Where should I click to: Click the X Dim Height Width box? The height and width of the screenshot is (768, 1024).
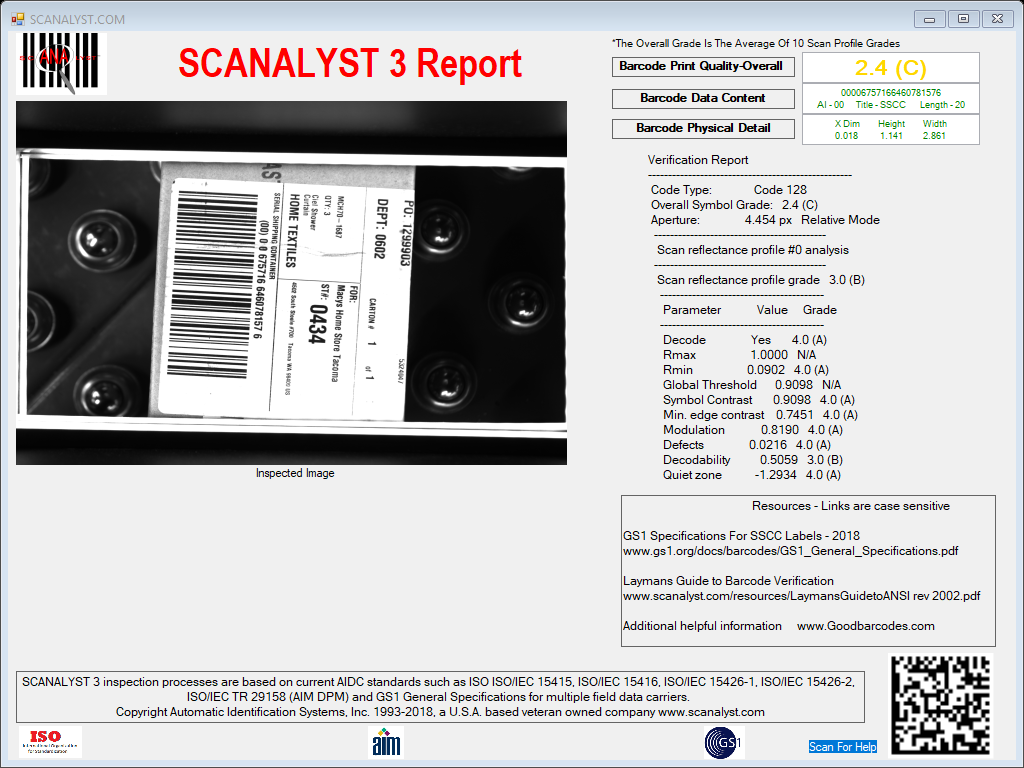(x=891, y=129)
